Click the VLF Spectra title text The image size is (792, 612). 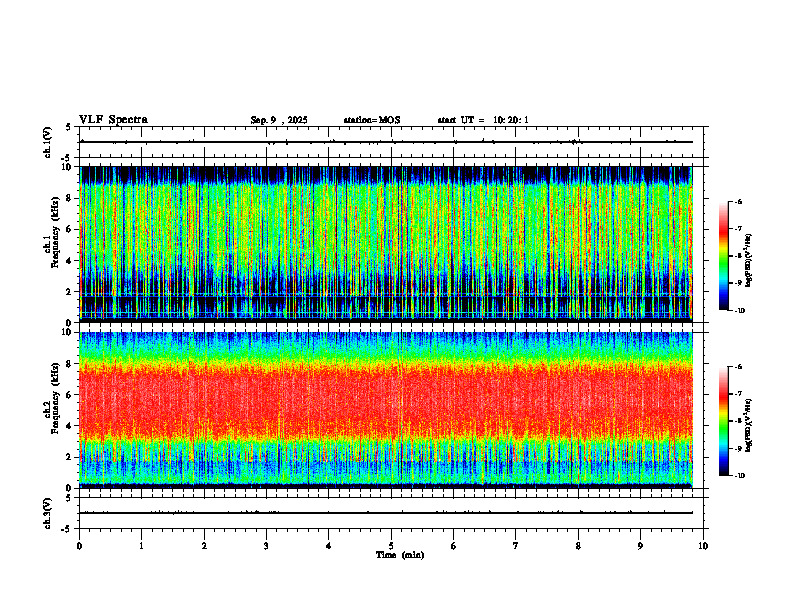point(113,120)
